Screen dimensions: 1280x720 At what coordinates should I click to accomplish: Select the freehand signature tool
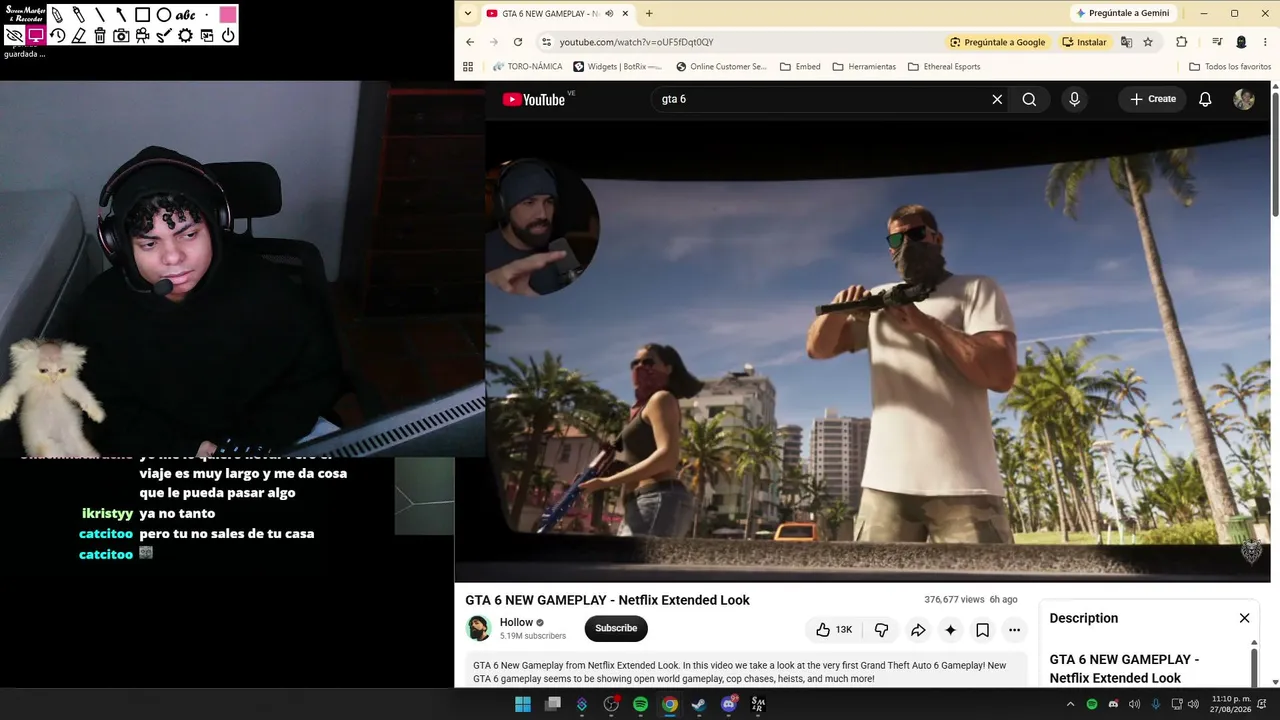click(164, 35)
